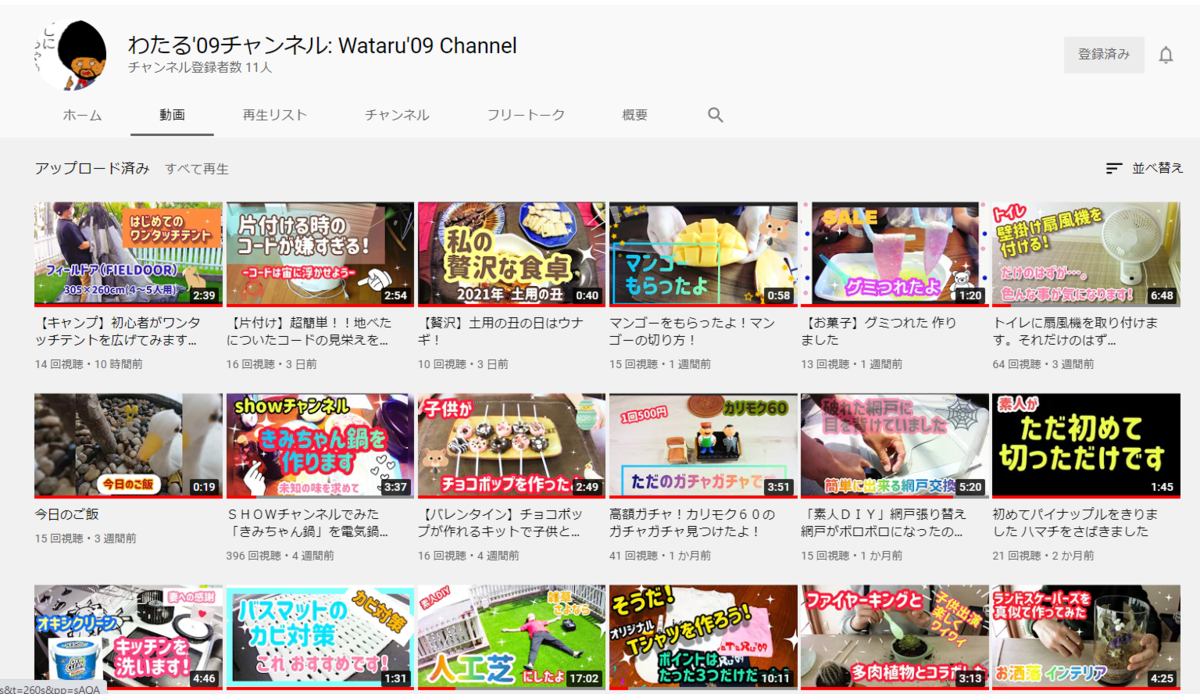Click the すべて再生 play all link
This screenshot has height=694, width=1200.
tap(197, 169)
